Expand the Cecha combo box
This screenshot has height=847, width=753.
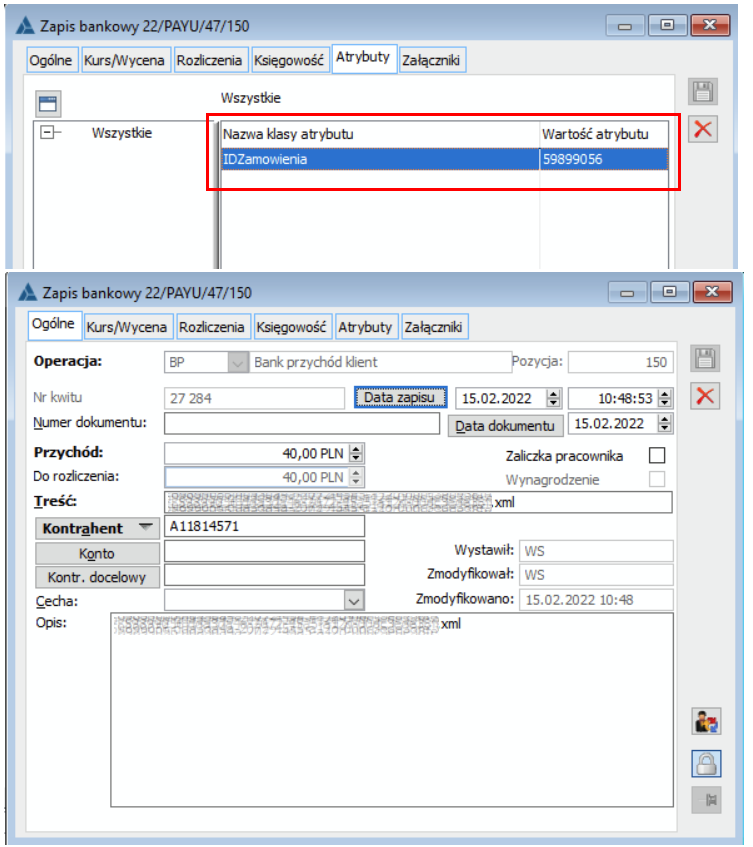(x=353, y=600)
